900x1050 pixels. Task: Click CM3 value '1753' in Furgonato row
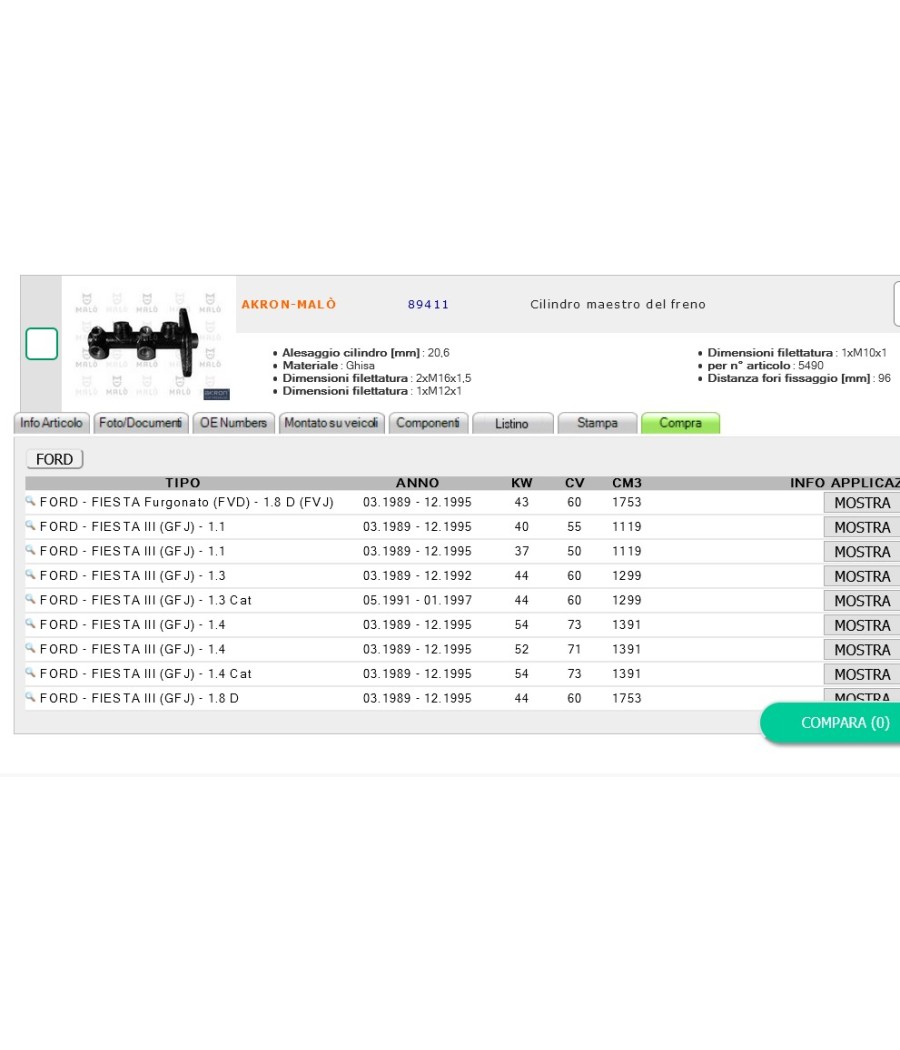point(627,502)
